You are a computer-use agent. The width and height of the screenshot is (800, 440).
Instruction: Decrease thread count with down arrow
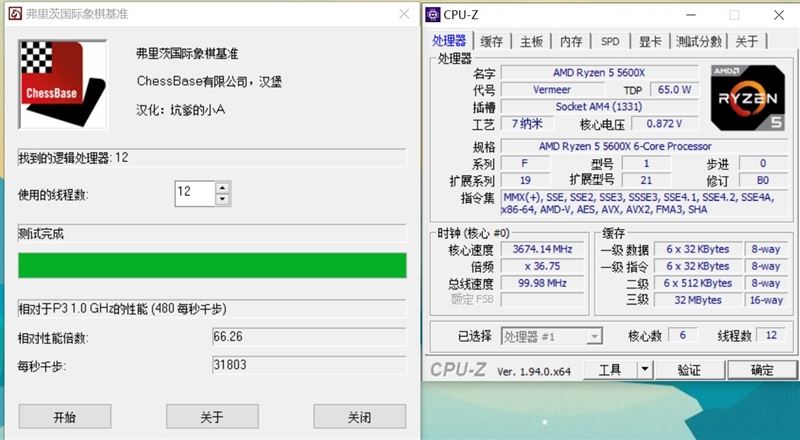click(222, 200)
